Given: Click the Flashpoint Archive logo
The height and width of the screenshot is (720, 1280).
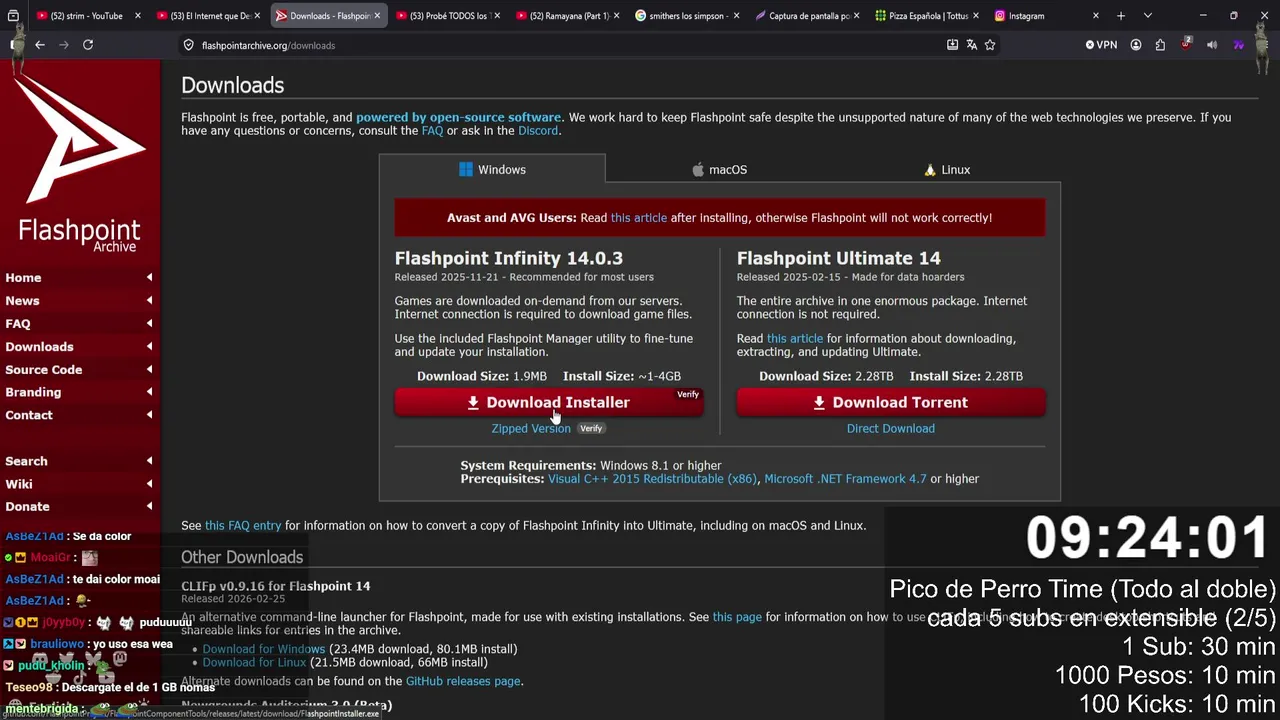Looking at the screenshot, I should tap(80, 162).
